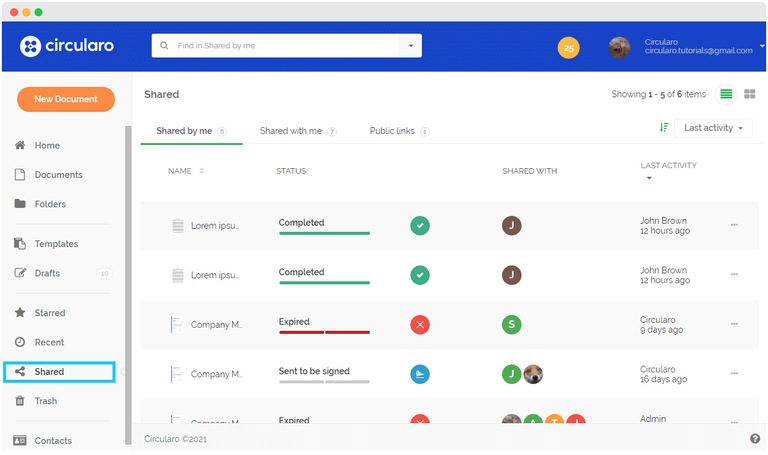
Task: Open the help question mark icon
Action: pos(754,439)
